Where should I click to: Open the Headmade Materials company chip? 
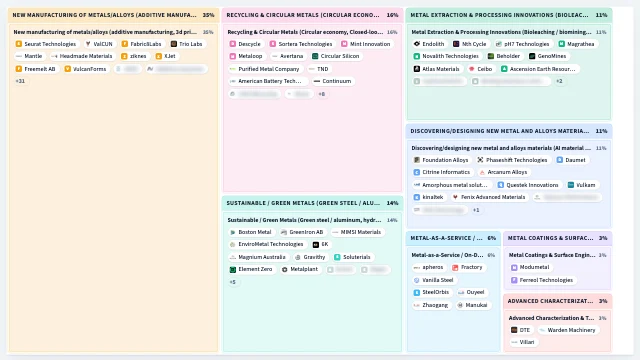pyautogui.click(x=82, y=56)
